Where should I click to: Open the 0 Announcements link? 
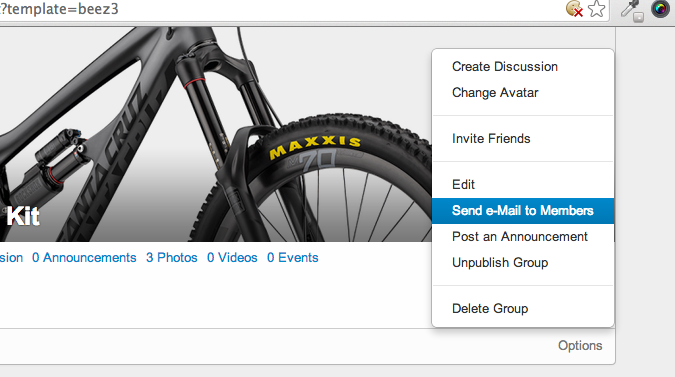[84, 258]
